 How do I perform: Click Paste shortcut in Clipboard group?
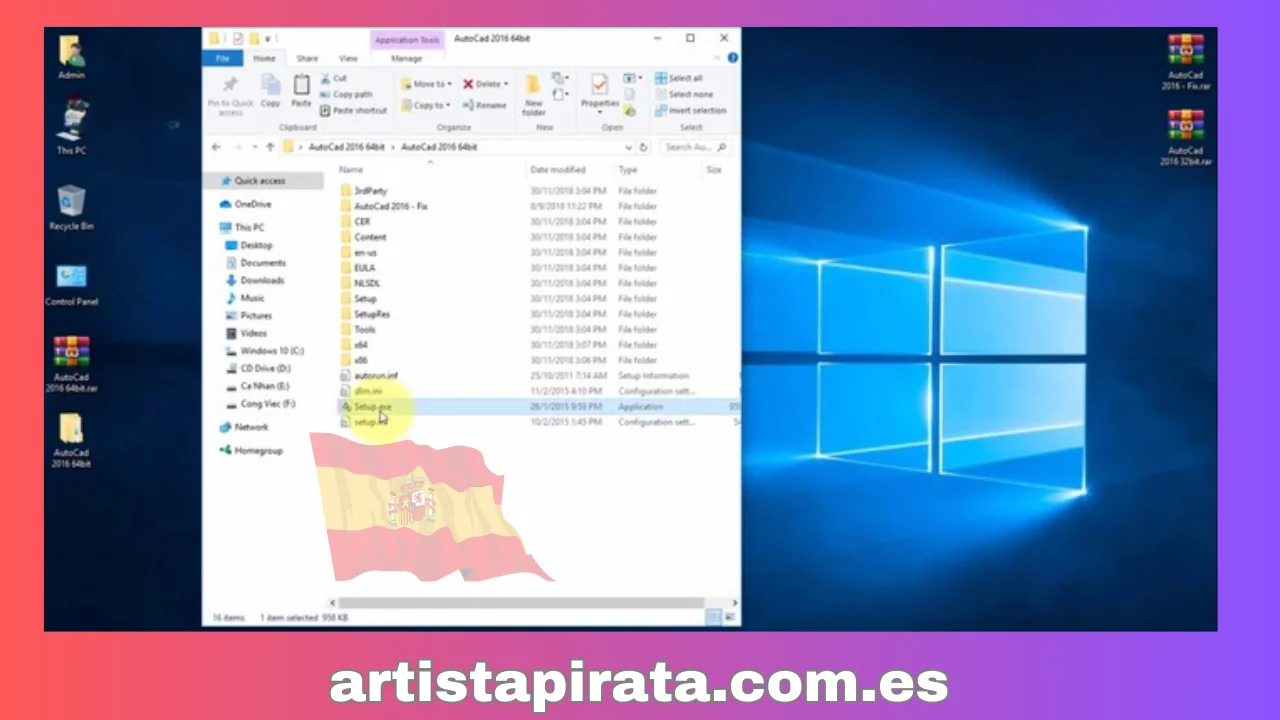pyautogui.click(x=353, y=110)
